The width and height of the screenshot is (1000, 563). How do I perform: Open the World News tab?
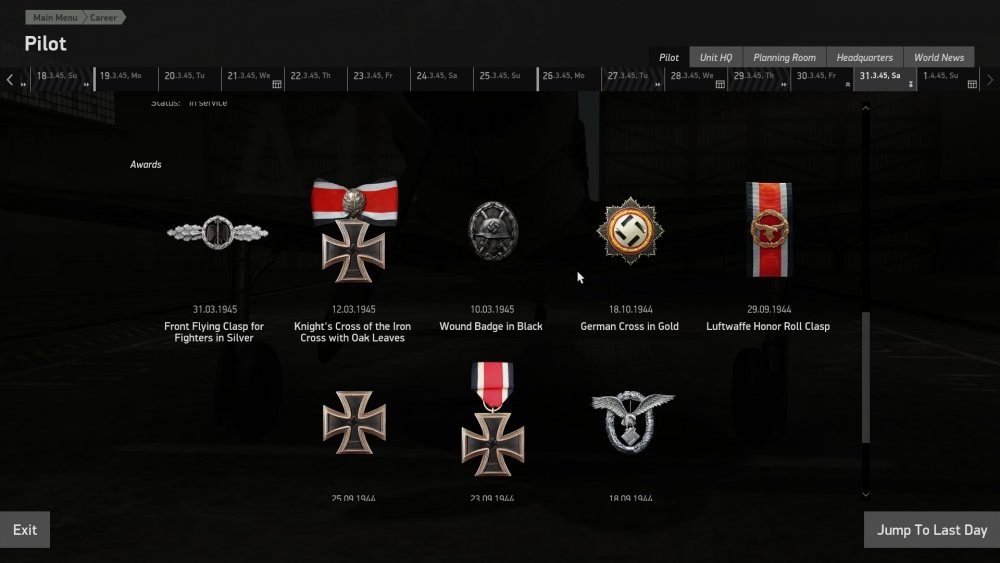pyautogui.click(x=939, y=57)
